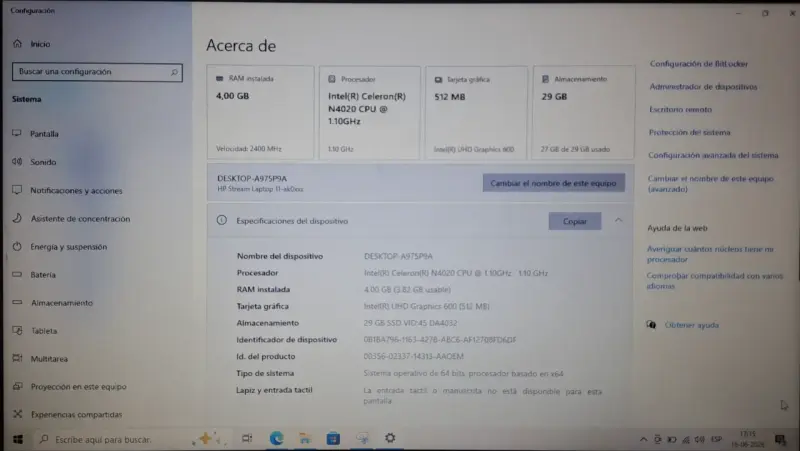Launch Microsoft Edge from the taskbar
The image size is (800, 451).
[277, 438]
